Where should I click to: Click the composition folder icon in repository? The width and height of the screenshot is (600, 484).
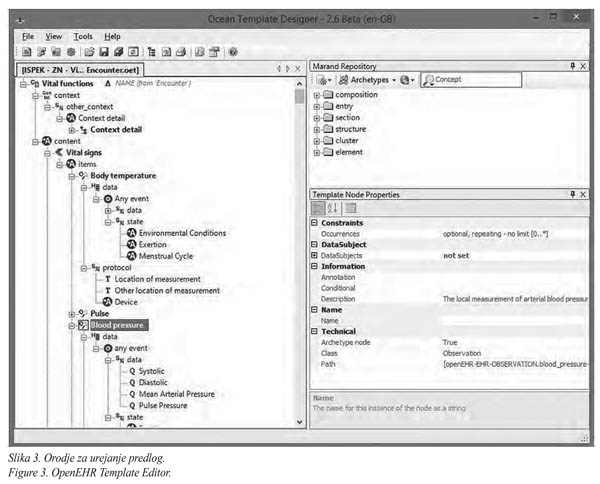[x=328, y=95]
